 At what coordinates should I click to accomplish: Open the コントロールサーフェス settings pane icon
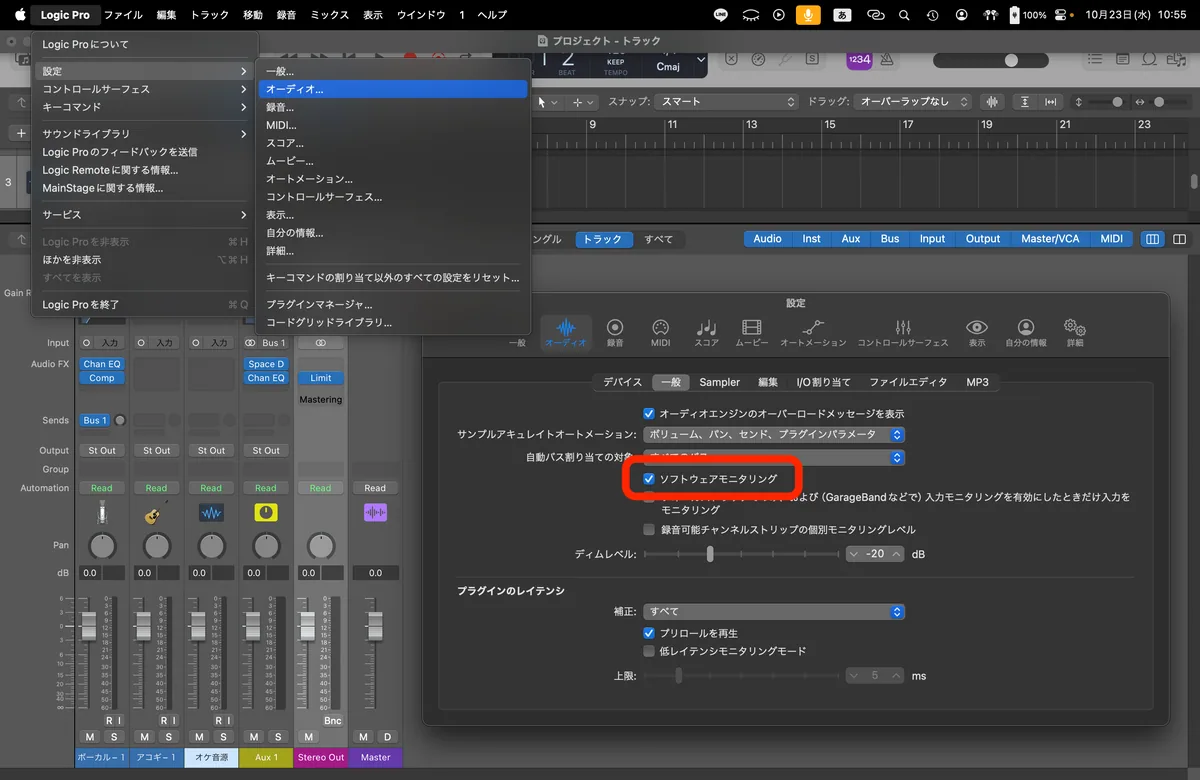pyautogui.click(x=903, y=333)
